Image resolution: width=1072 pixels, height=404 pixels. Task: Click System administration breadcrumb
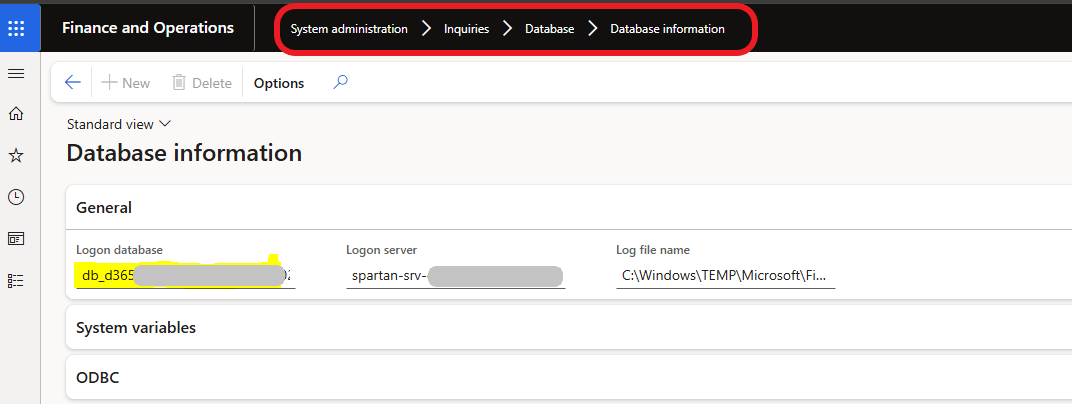[x=349, y=29]
